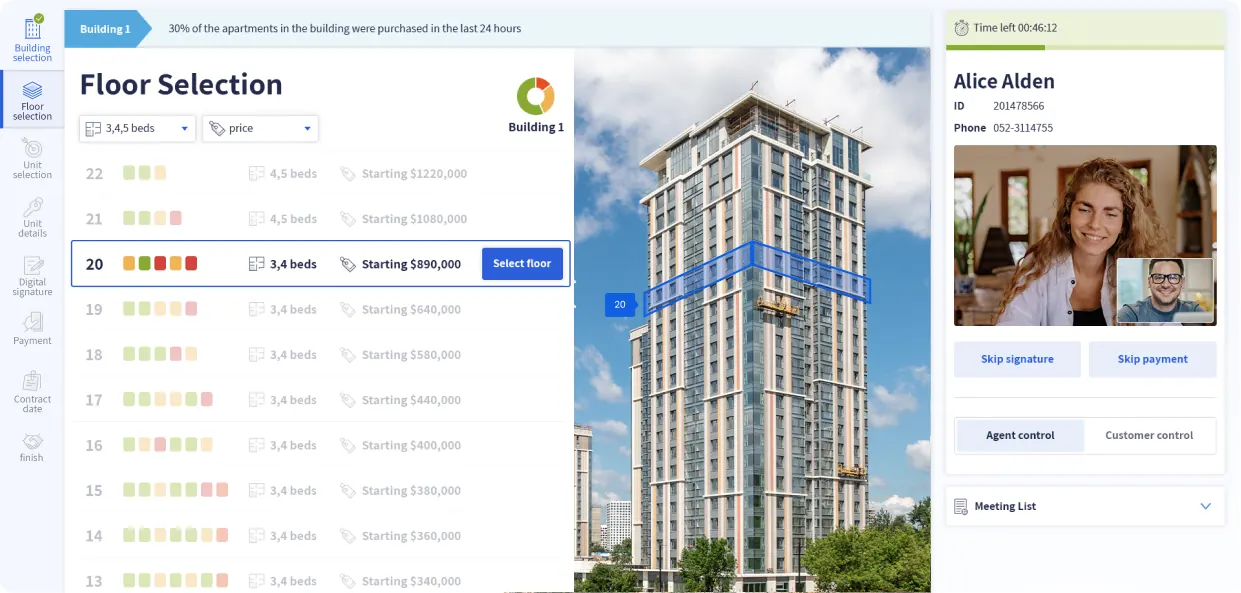
Task: Click phone number 052-3114755
Action: [1023, 128]
